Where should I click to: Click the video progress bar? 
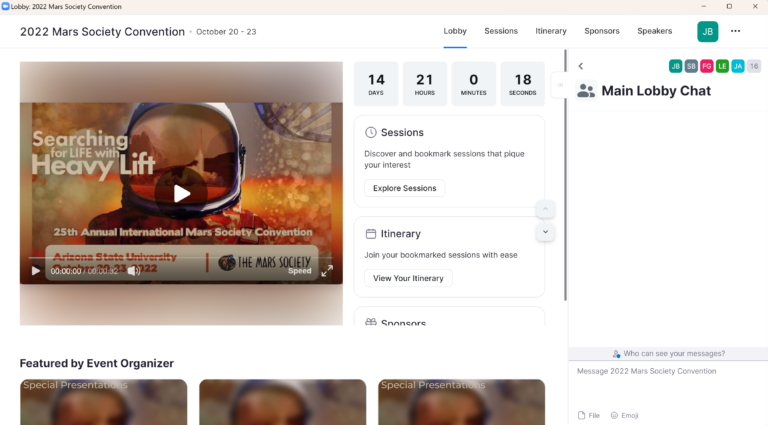(x=181, y=258)
